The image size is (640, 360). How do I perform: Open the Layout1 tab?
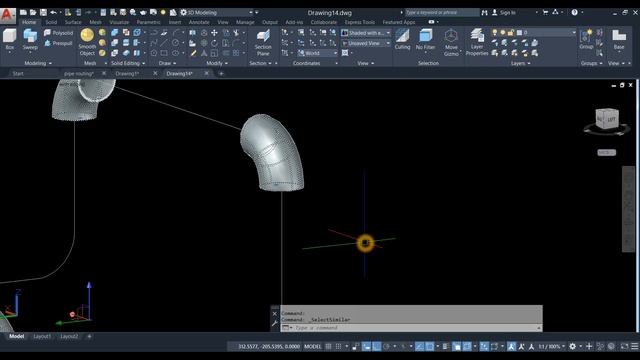(42, 336)
